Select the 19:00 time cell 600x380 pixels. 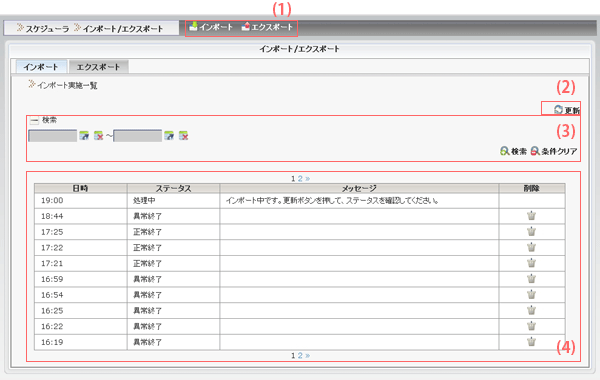(81, 201)
